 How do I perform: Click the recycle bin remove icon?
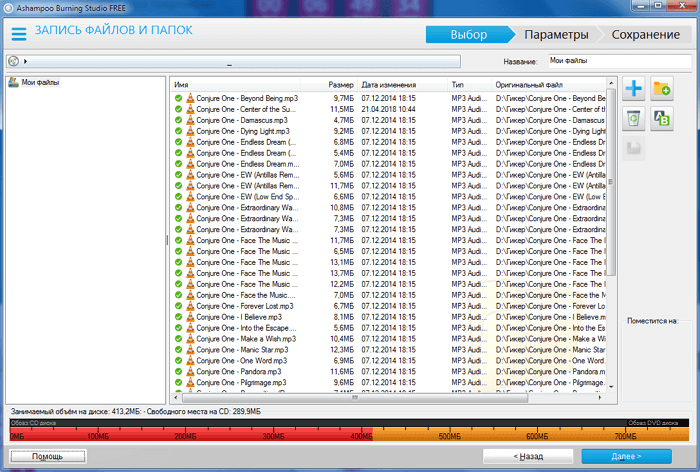(x=633, y=120)
